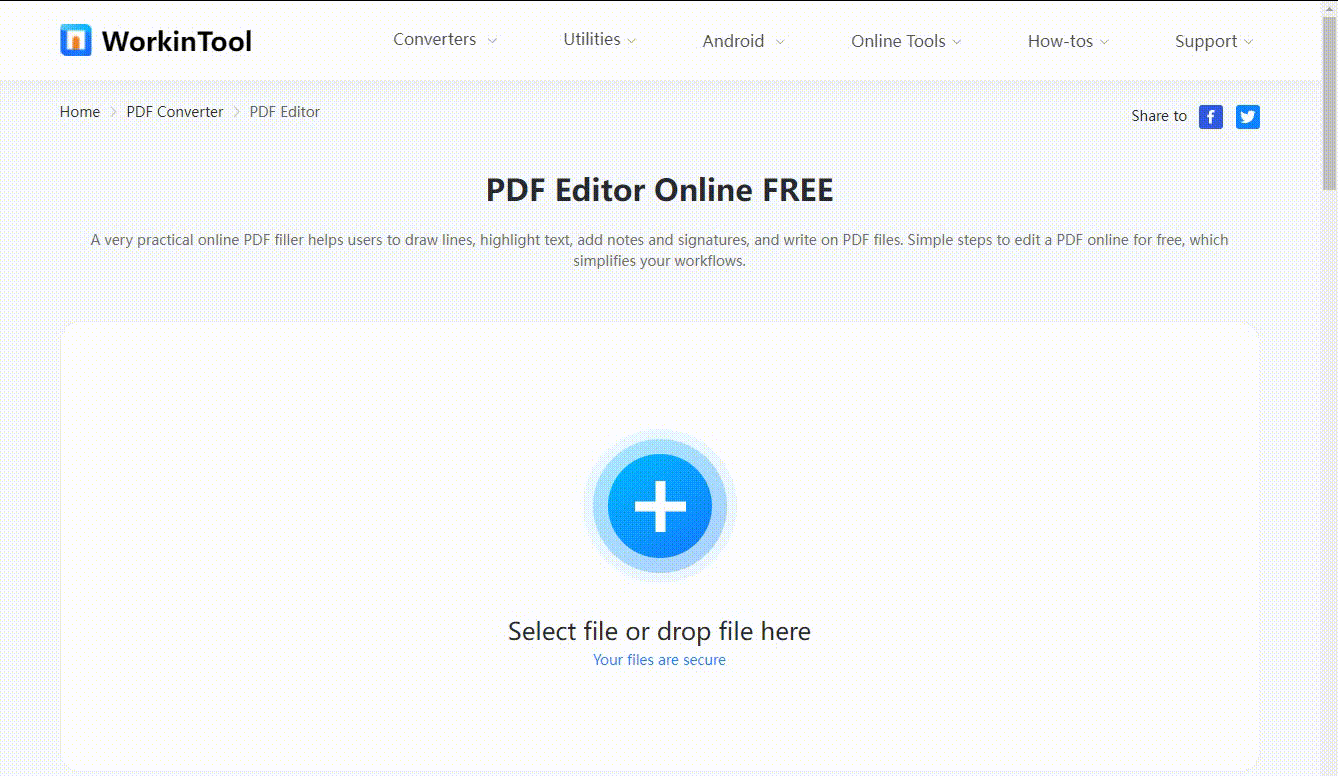The width and height of the screenshot is (1338, 776).
Task: Expand the Utilities menu
Action: (x=631, y=40)
